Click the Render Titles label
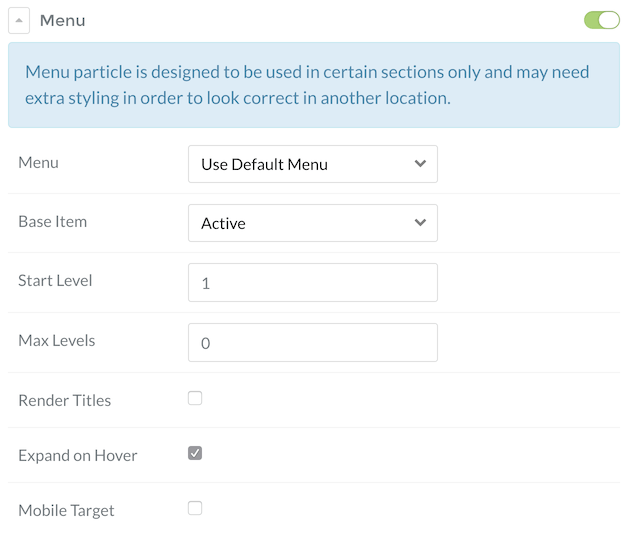Viewport: 629px width, 538px height. 65,400
